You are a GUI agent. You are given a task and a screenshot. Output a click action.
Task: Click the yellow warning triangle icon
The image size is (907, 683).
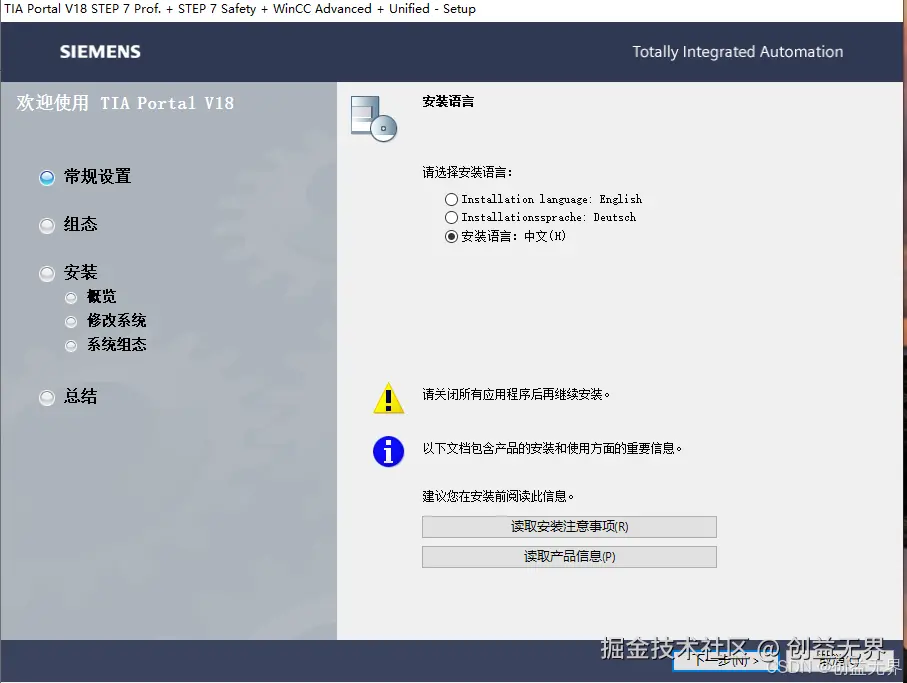coord(389,398)
